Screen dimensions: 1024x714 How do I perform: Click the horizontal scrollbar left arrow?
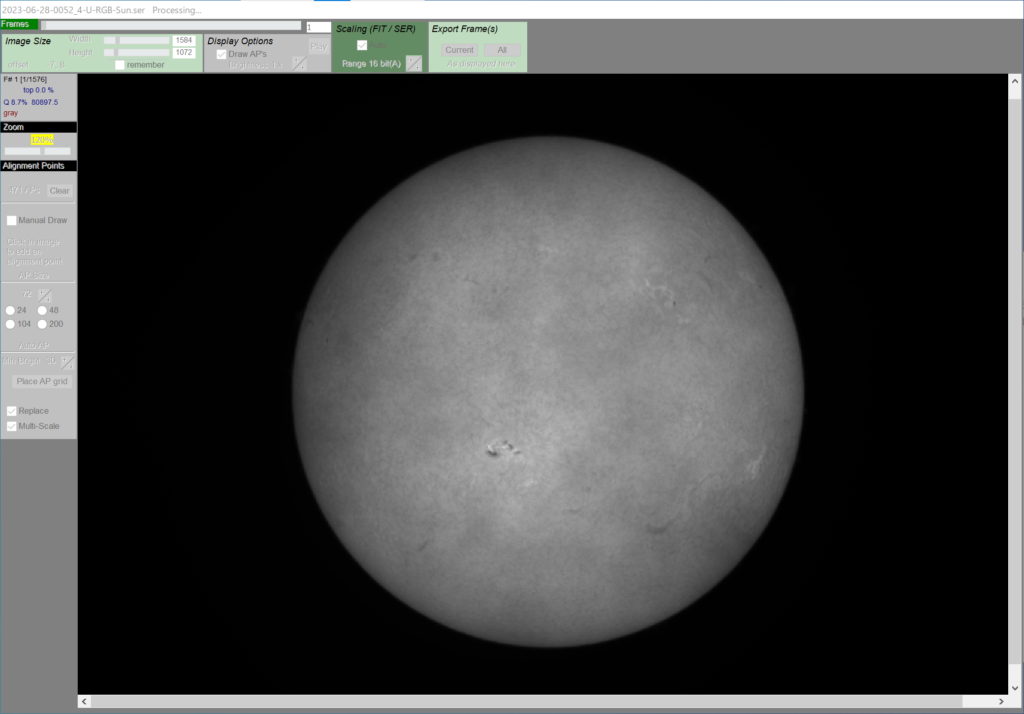[x=84, y=701]
